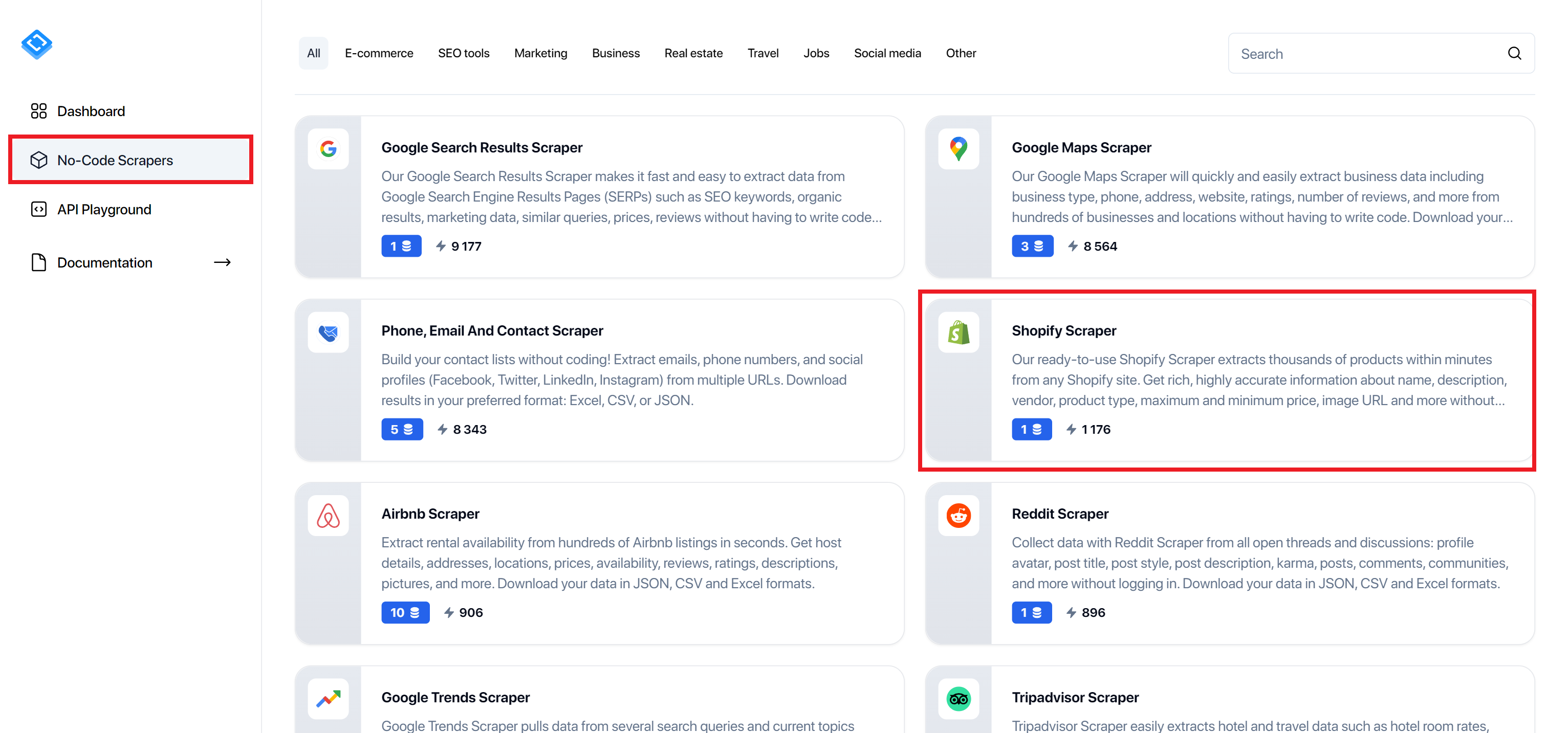Click the Airbnb Scraper description text
1568x733 pixels.
pos(612,563)
